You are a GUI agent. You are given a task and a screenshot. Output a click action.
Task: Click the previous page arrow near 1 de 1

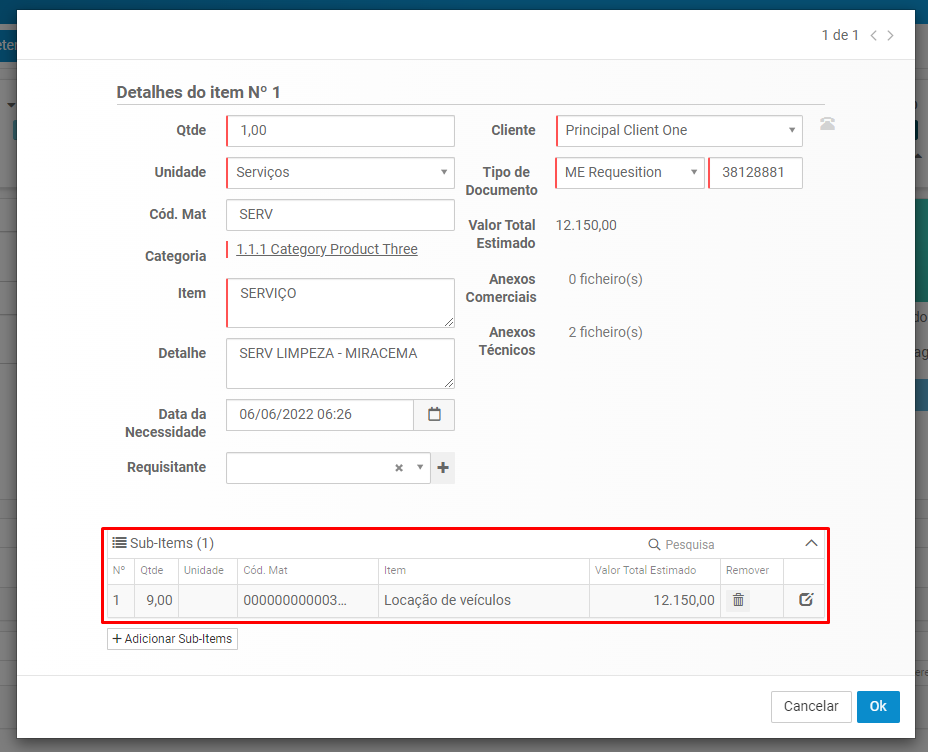[872, 35]
